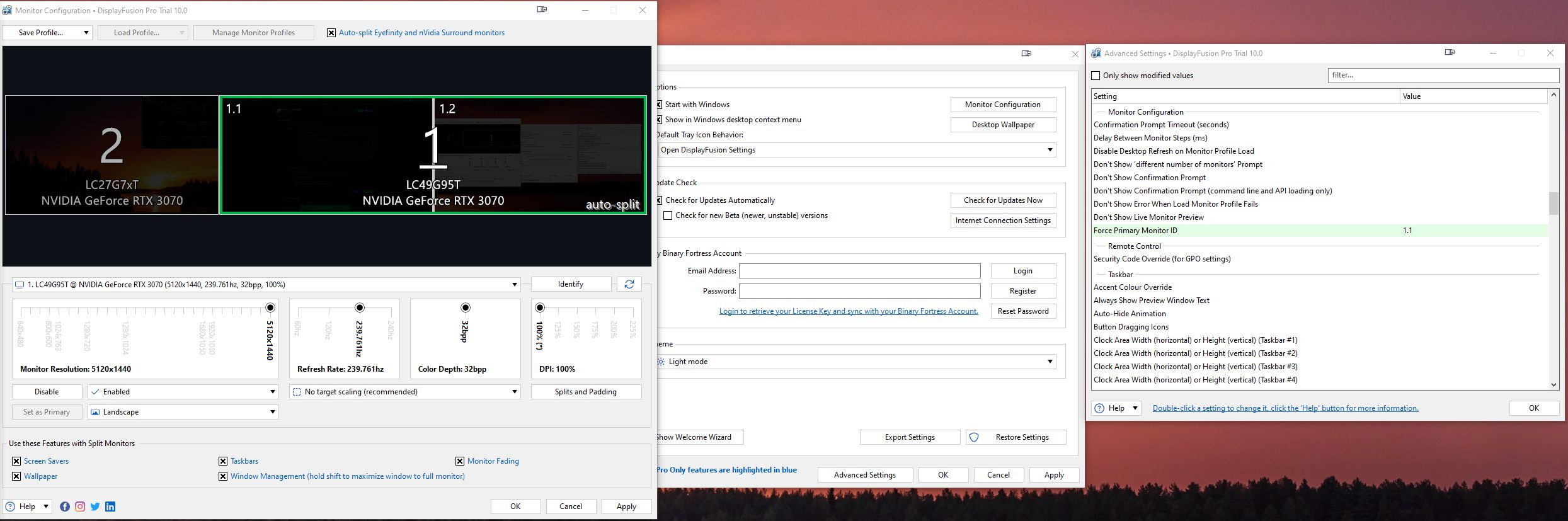Click the Splits and Padding button
This screenshot has width=1568, height=521.
[x=586, y=392]
